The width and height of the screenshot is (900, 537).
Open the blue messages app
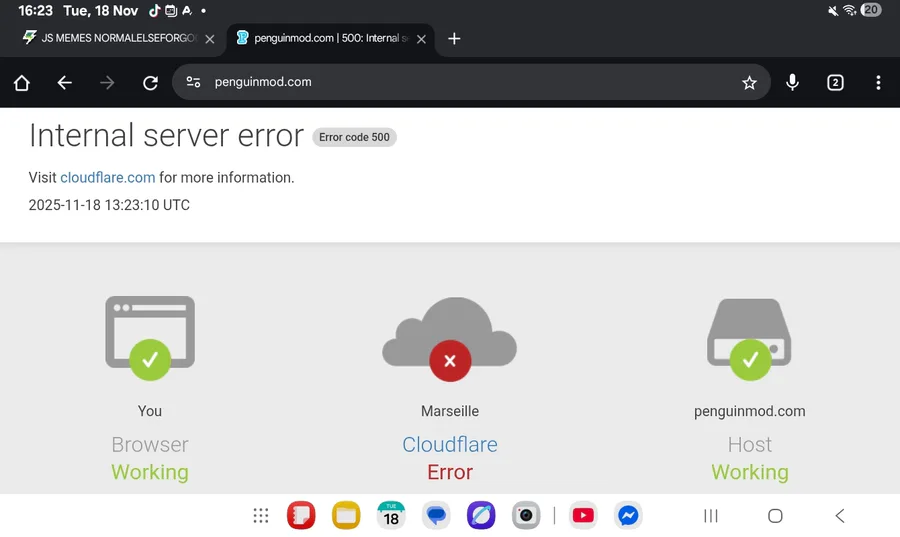pos(436,515)
